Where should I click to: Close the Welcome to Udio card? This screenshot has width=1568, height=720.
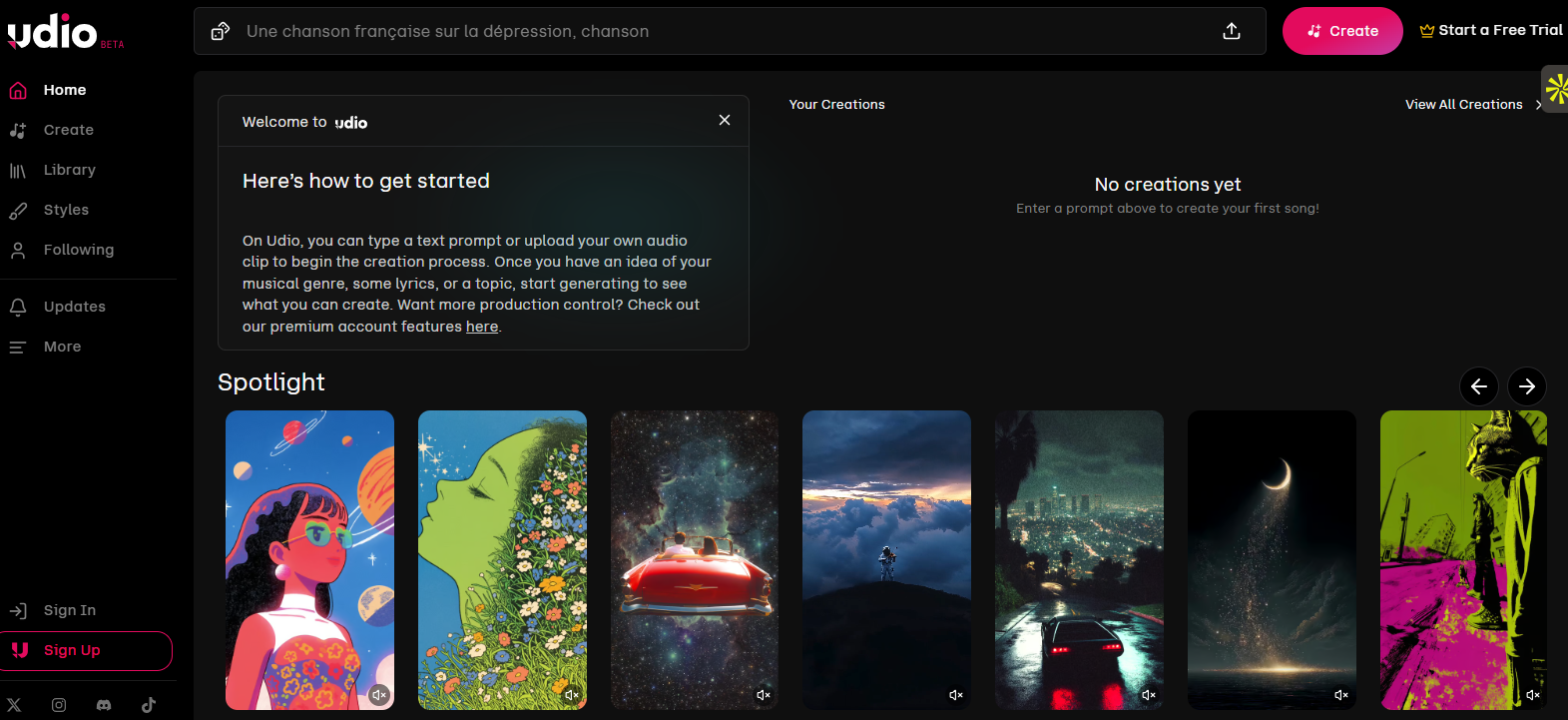tap(725, 120)
